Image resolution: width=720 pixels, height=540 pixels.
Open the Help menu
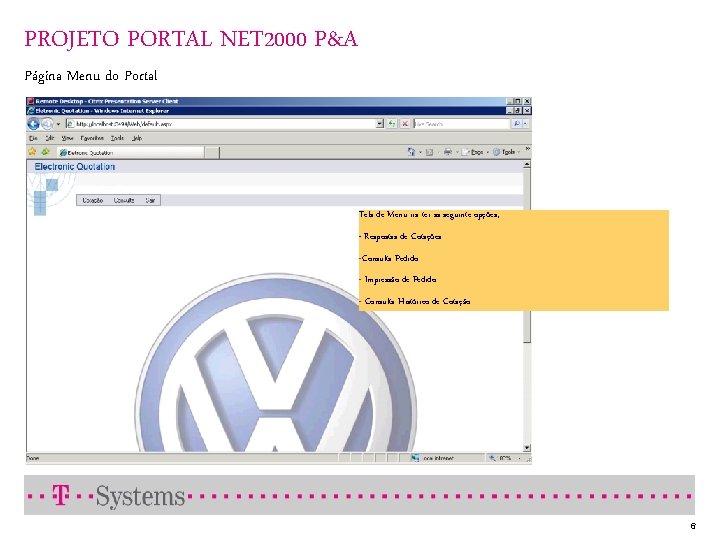point(137,138)
